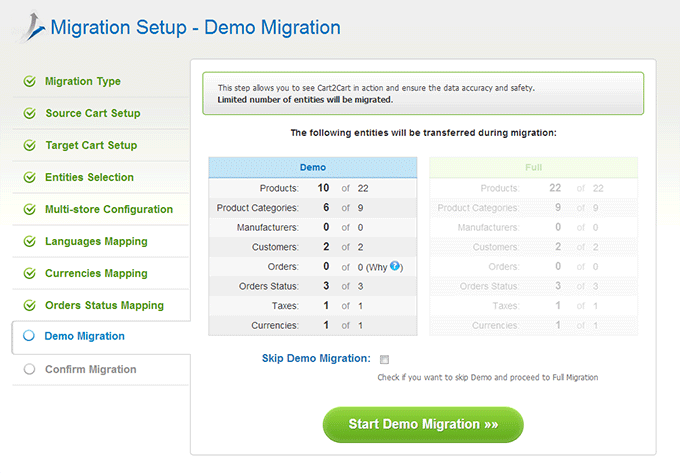Click the Demo Manufacturers label
The width and height of the screenshot is (680, 473).
click(268, 228)
